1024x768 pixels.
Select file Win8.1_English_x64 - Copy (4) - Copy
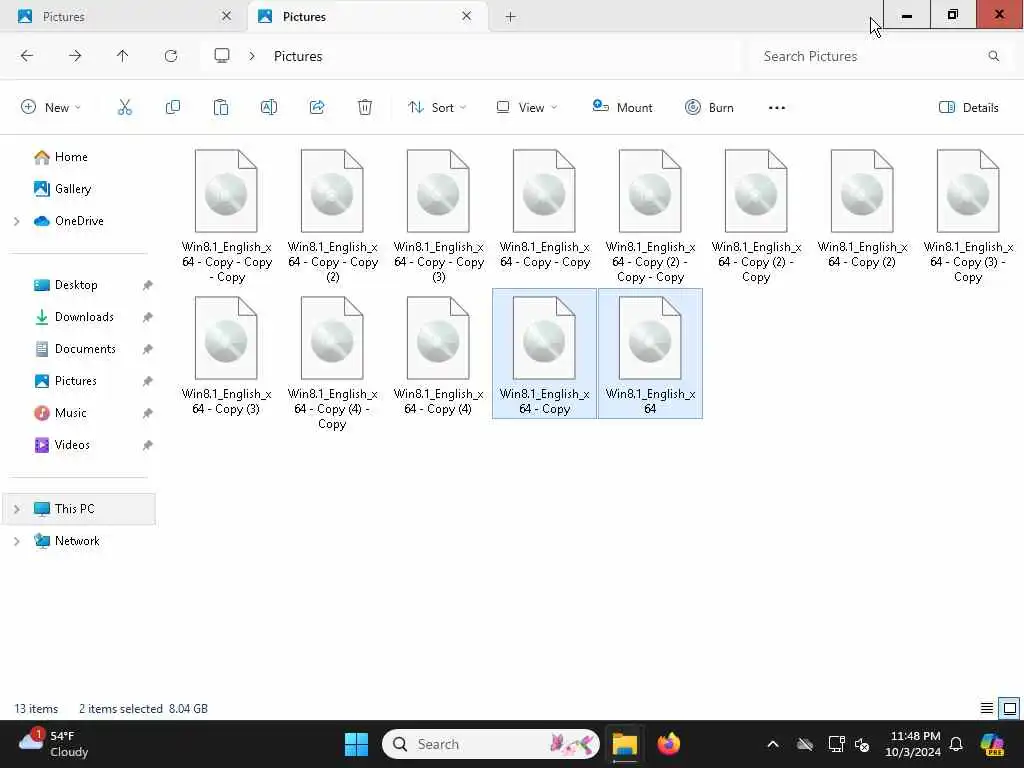click(x=332, y=362)
